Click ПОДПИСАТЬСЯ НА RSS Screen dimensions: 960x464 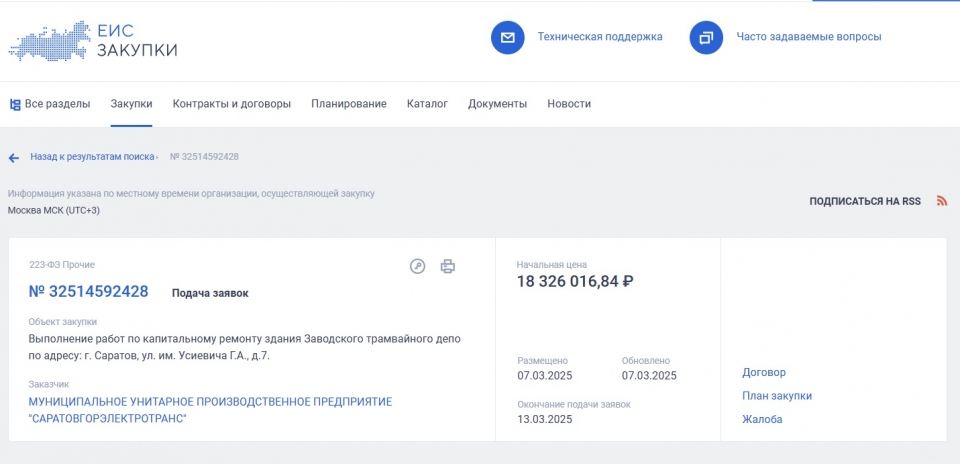coord(865,201)
